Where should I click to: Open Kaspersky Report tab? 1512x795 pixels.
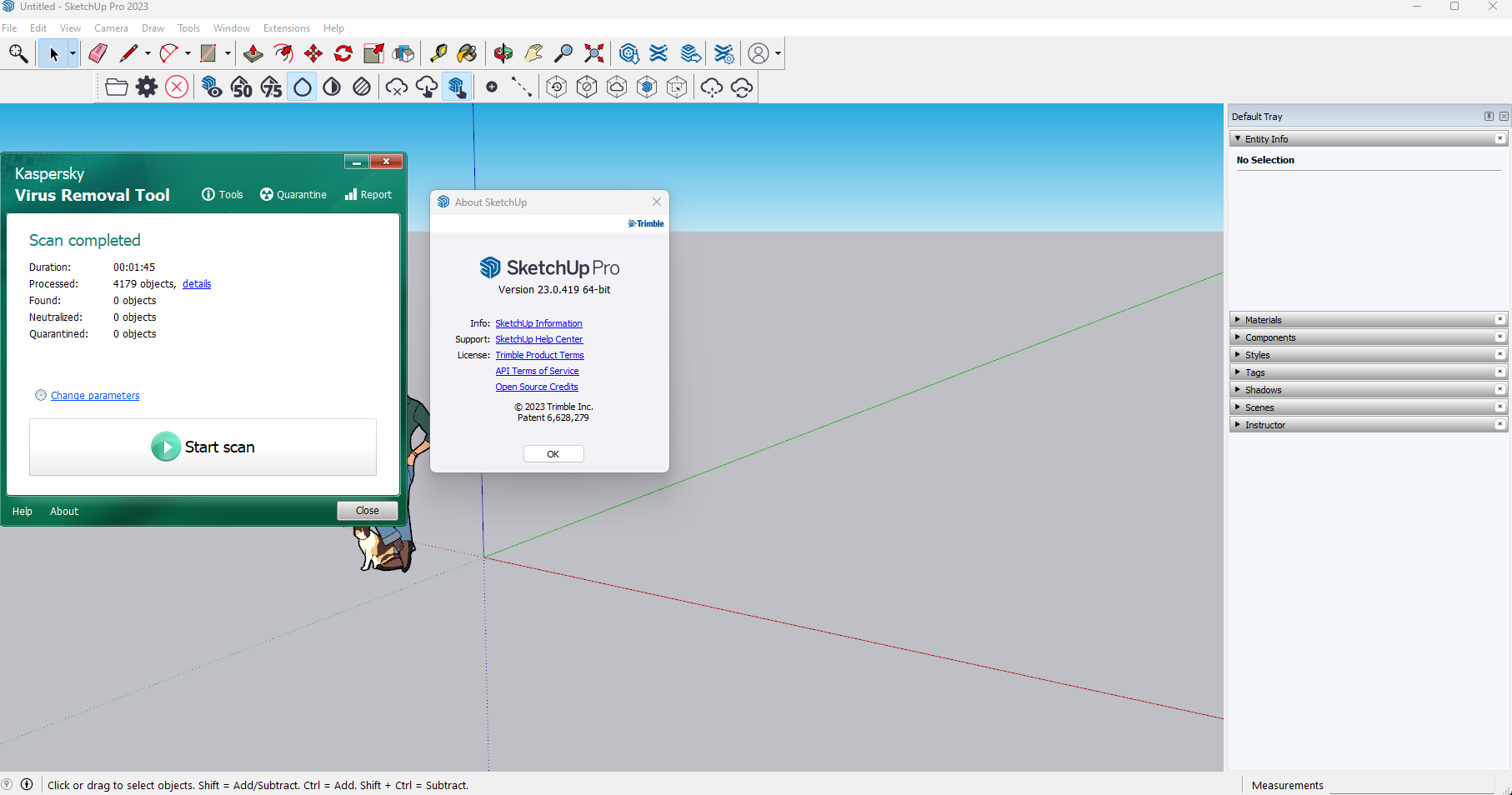tap(368, 194)
